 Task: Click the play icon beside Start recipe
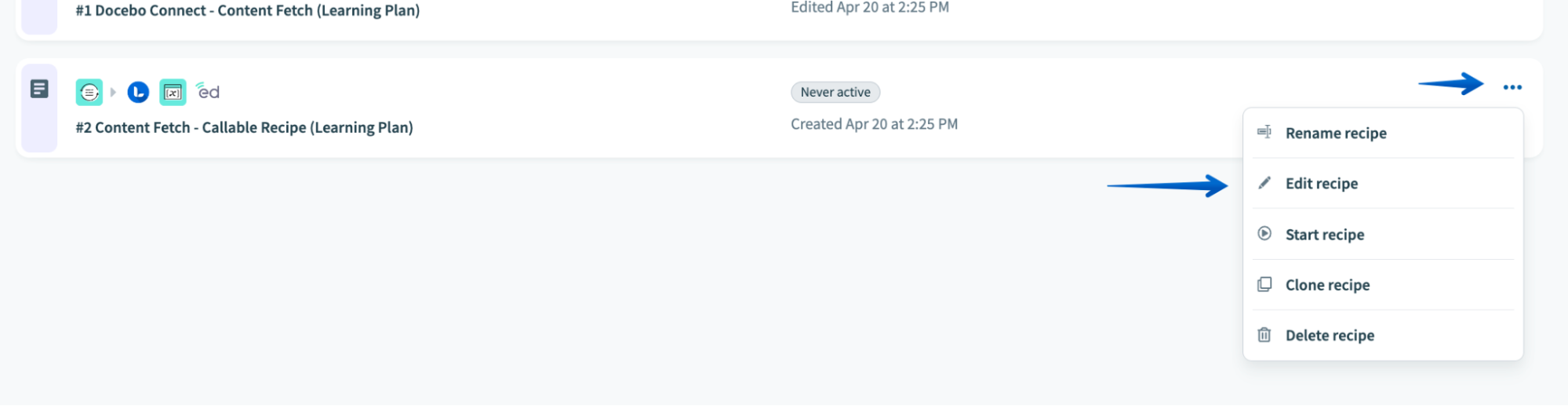point(1264,234)
